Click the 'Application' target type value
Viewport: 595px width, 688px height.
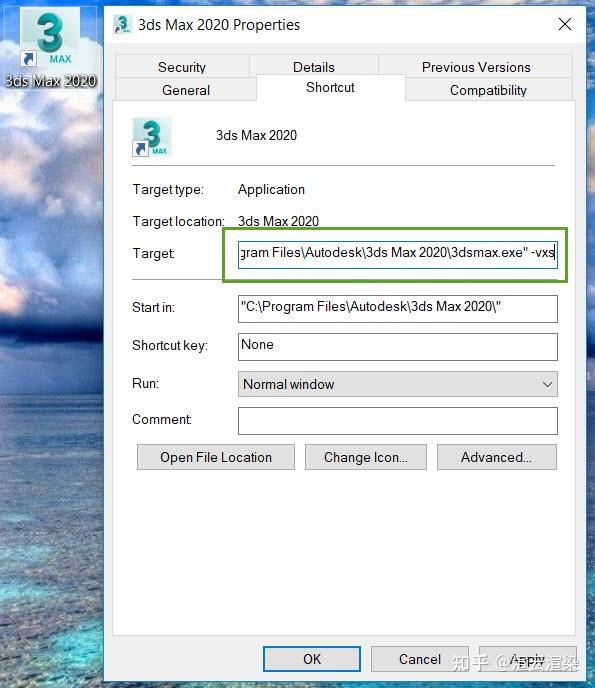tap(271, 190)
